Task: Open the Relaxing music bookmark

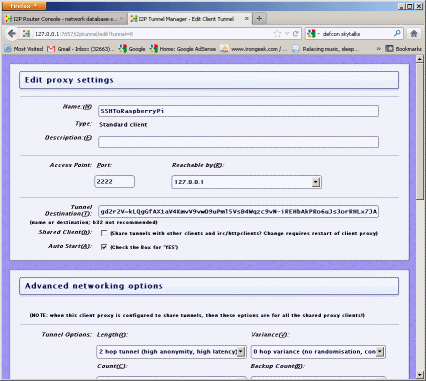Action: coord(326,49)
